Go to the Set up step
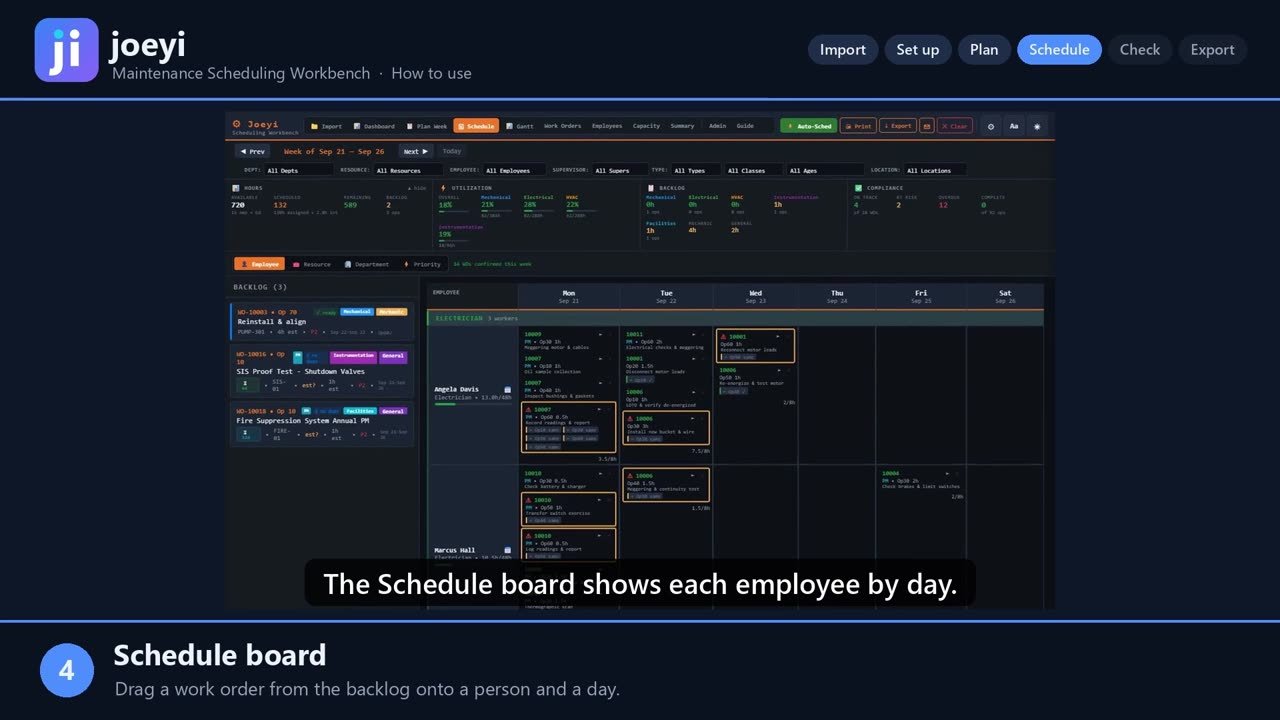Screen dimensions: 1280x720 (918, 50)
